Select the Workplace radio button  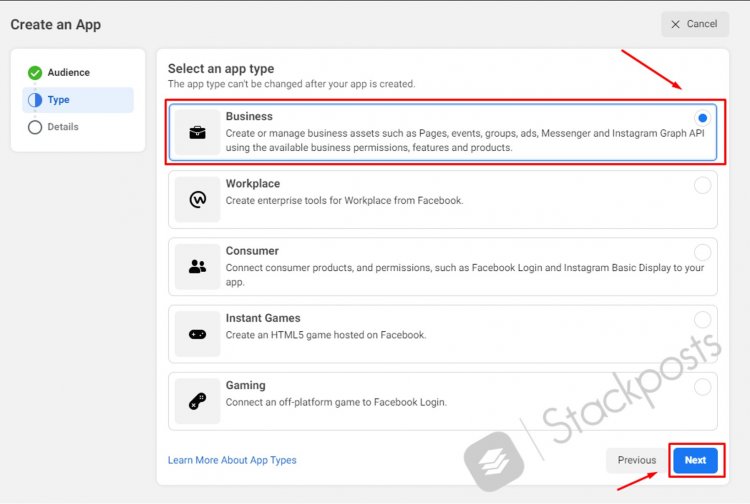pos(702,186)
